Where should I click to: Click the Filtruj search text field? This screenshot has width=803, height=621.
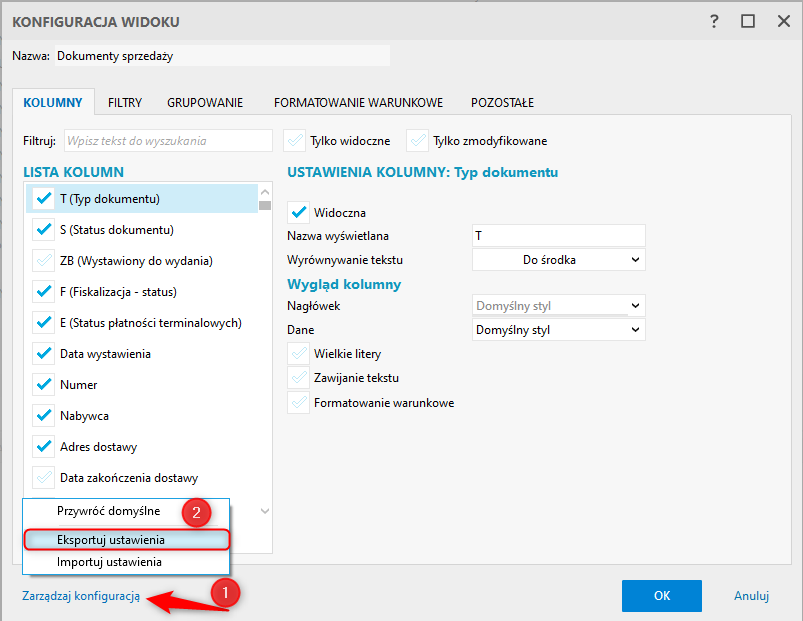pos(168,141)
